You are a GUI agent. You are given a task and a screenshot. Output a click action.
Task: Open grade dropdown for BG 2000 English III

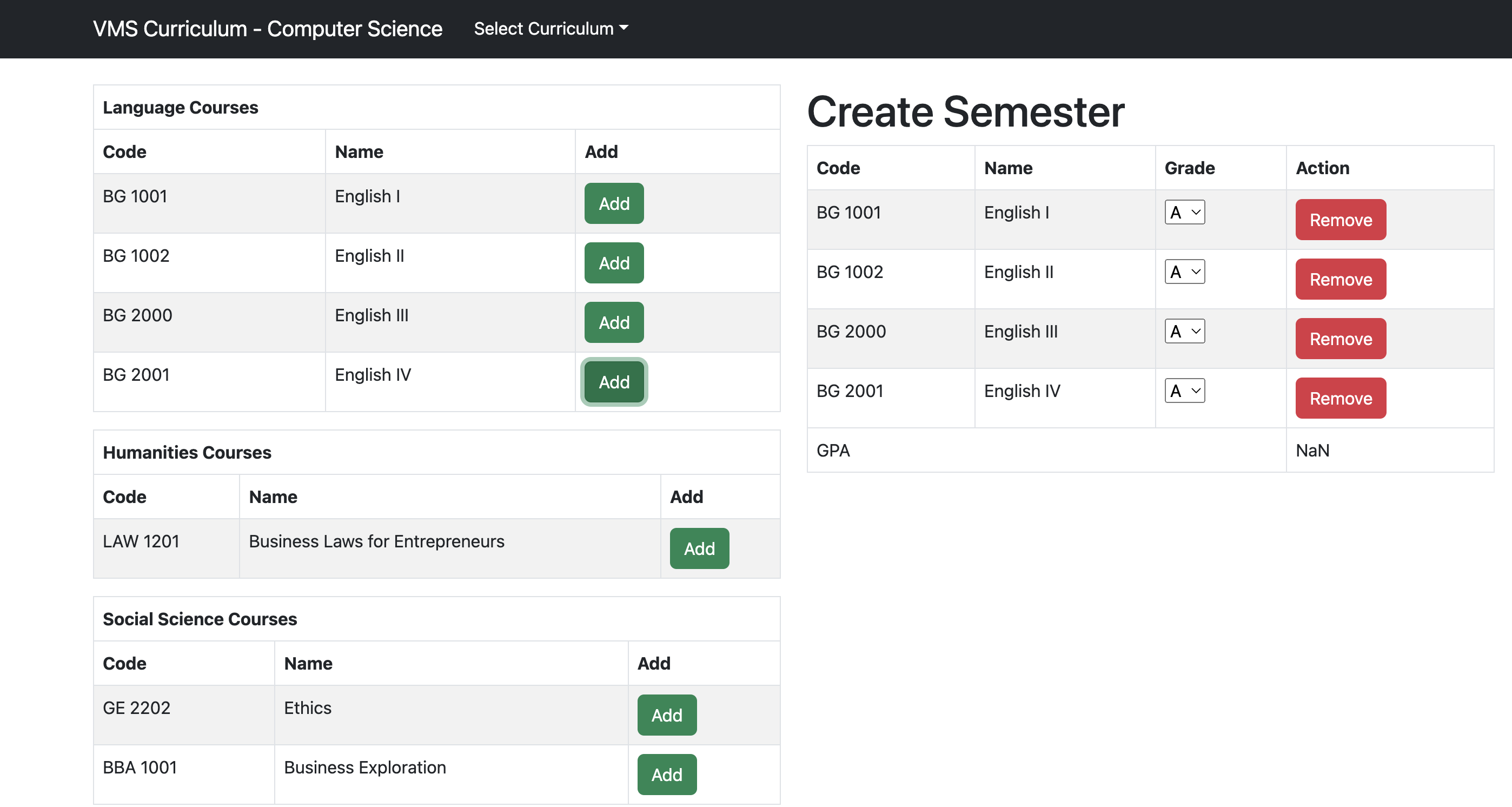pos(1184,331)
